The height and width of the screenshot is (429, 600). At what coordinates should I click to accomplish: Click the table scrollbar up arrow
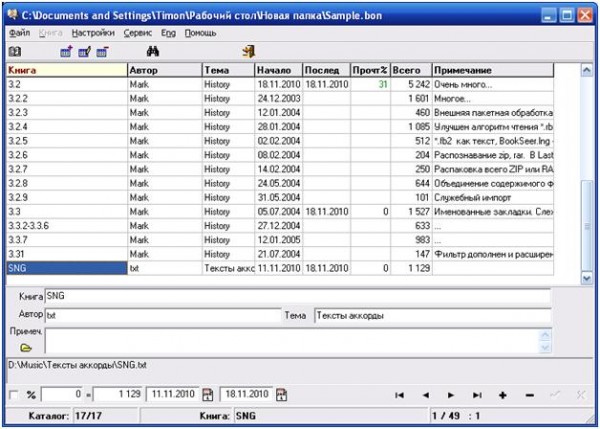pos(587,70)
